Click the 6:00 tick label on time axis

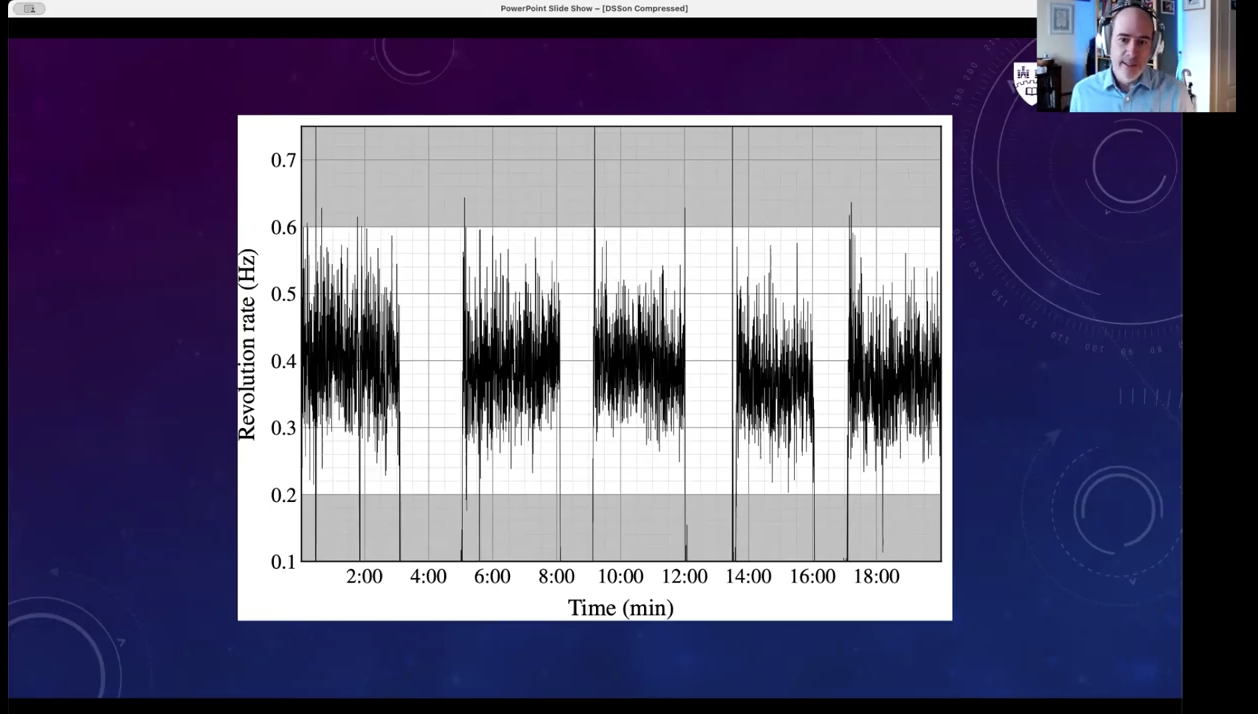point(492,577)
